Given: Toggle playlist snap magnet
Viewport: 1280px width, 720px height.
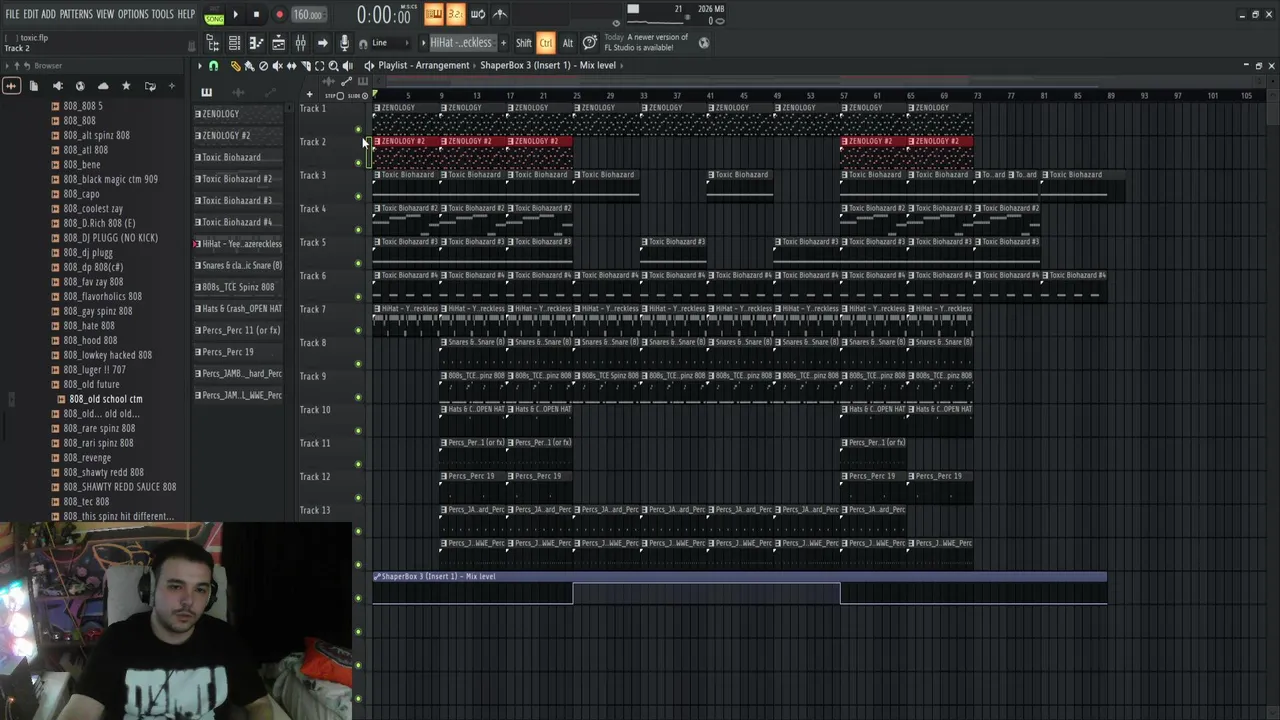Looking at the screenshot, I should coord(213,66).
